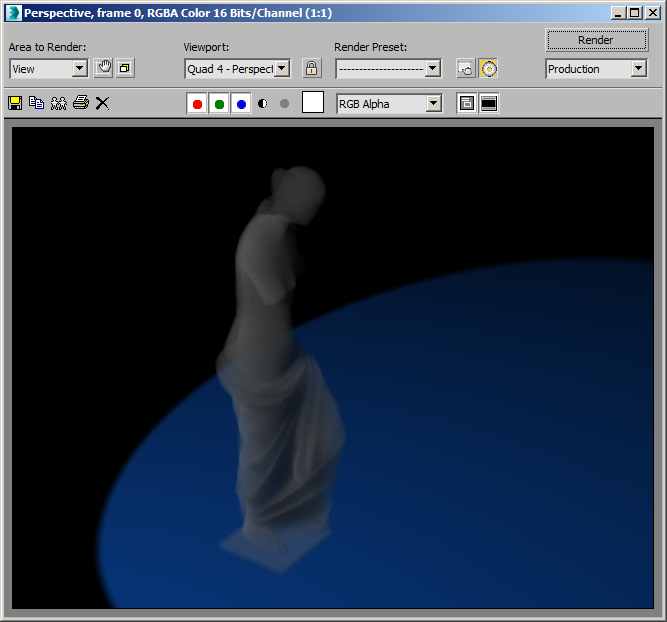This screenshot has height=622, width=667.
Task: Click the 3ds Max title bar icon
Action: tap(13, 13)
